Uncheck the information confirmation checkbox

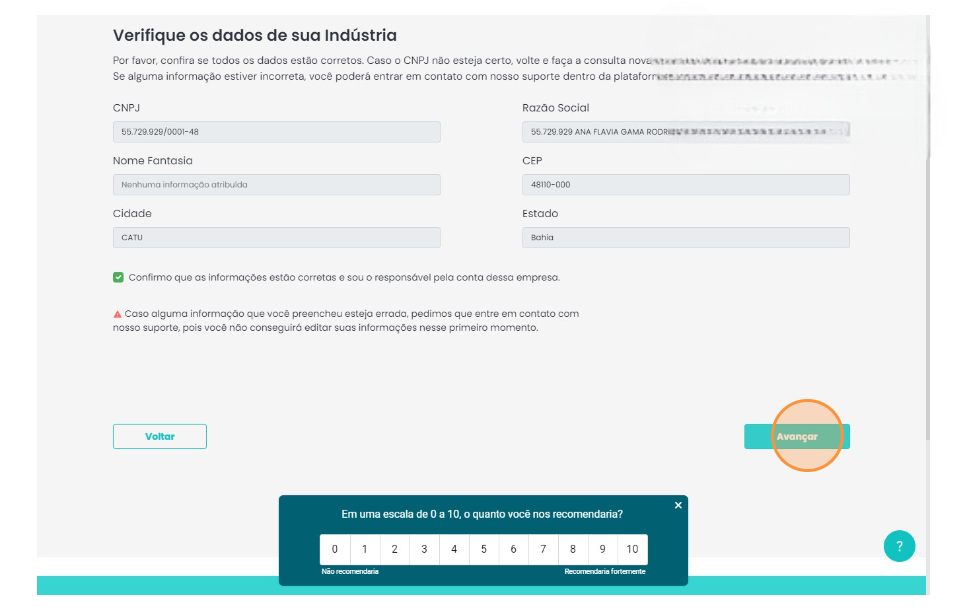click(x=118, y=277)
